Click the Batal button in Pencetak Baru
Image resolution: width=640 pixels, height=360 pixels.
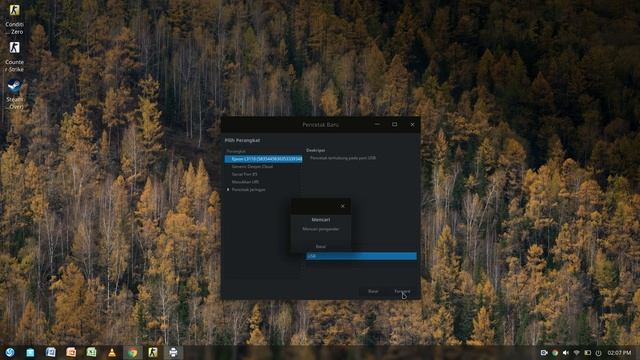point(373,291)
